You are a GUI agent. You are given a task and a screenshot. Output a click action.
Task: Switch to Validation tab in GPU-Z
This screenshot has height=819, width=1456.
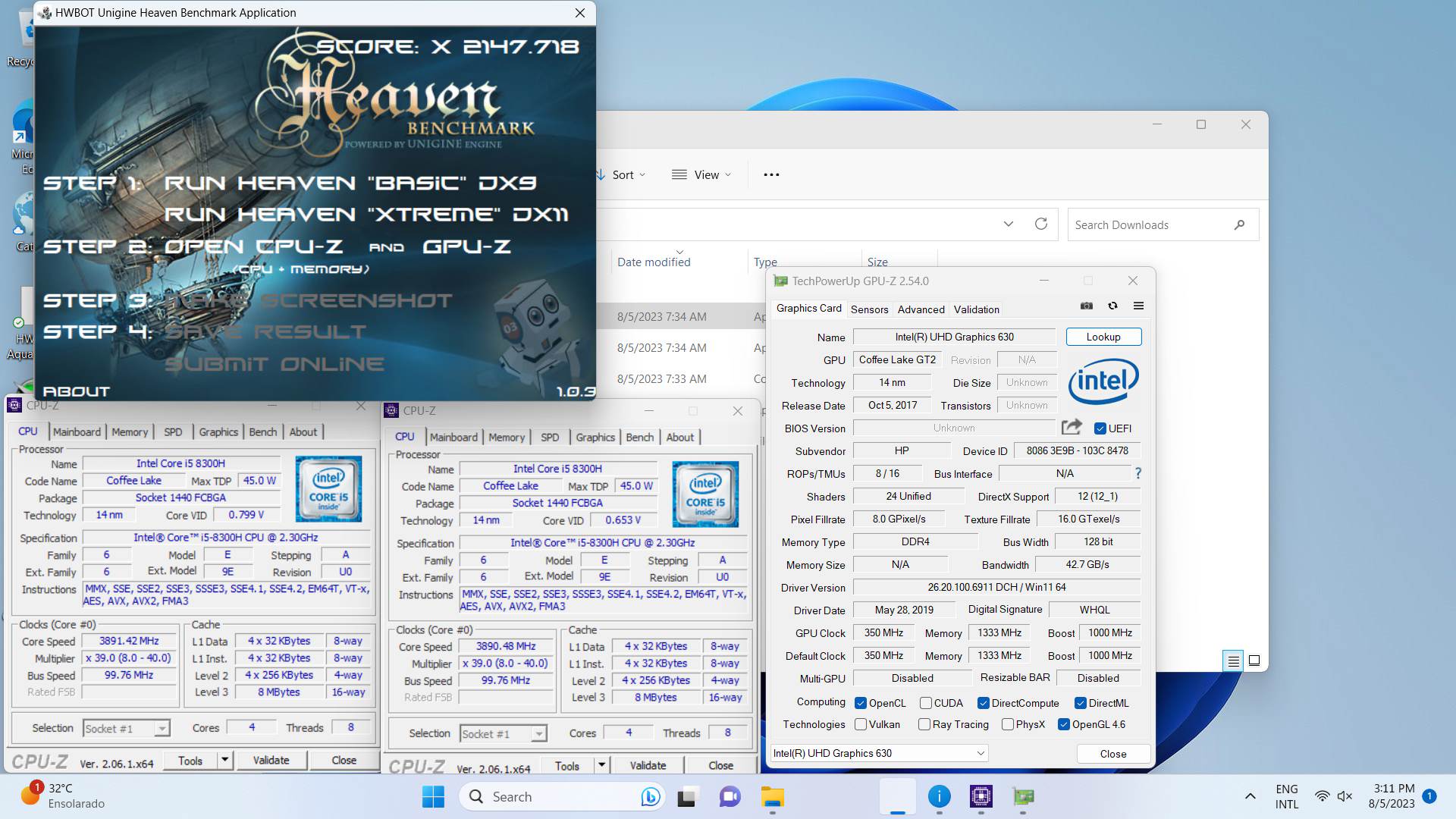pyautogui.click(x=976, y=309)
